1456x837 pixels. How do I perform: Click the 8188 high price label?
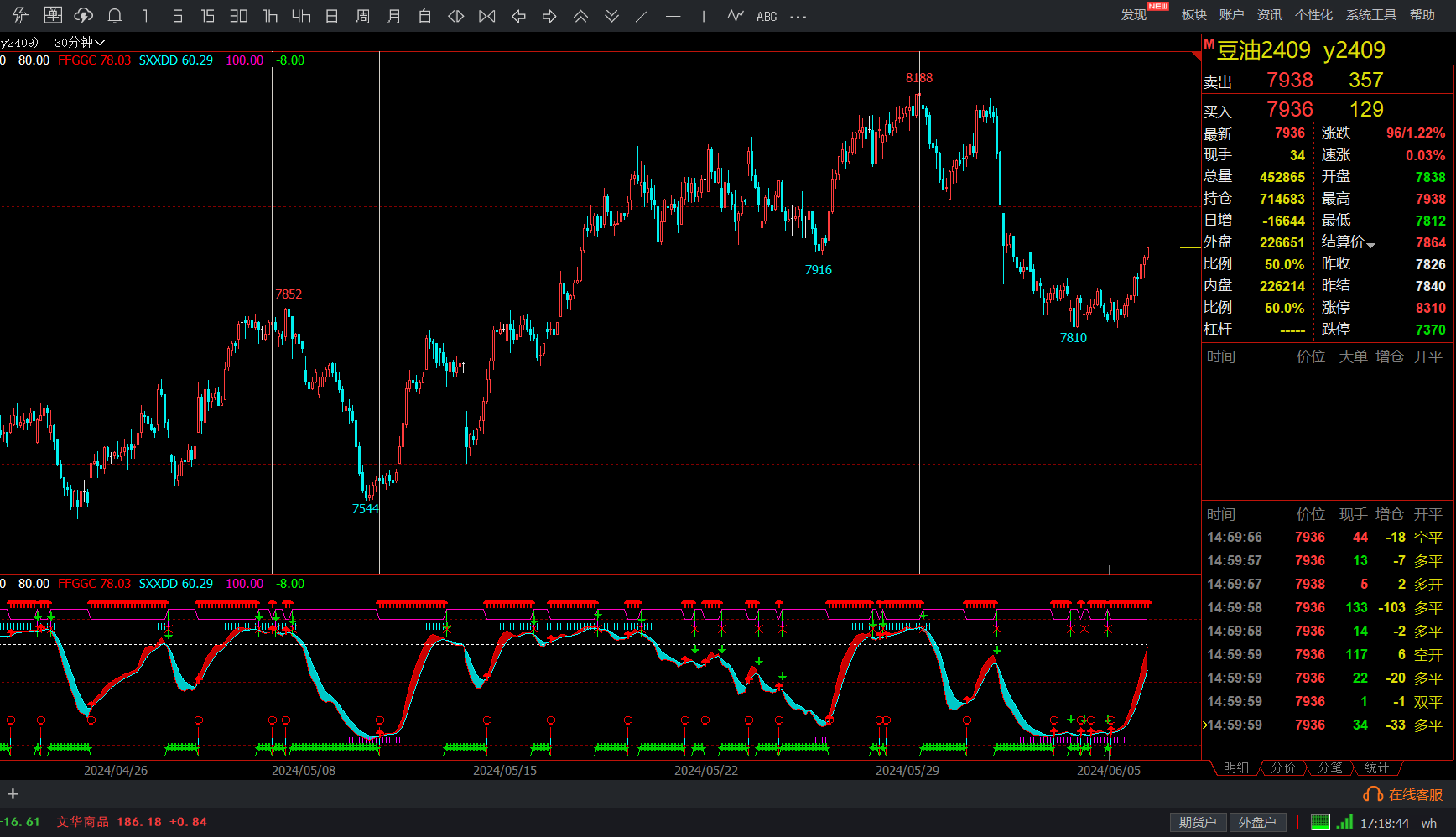click(x=919, y=78)
